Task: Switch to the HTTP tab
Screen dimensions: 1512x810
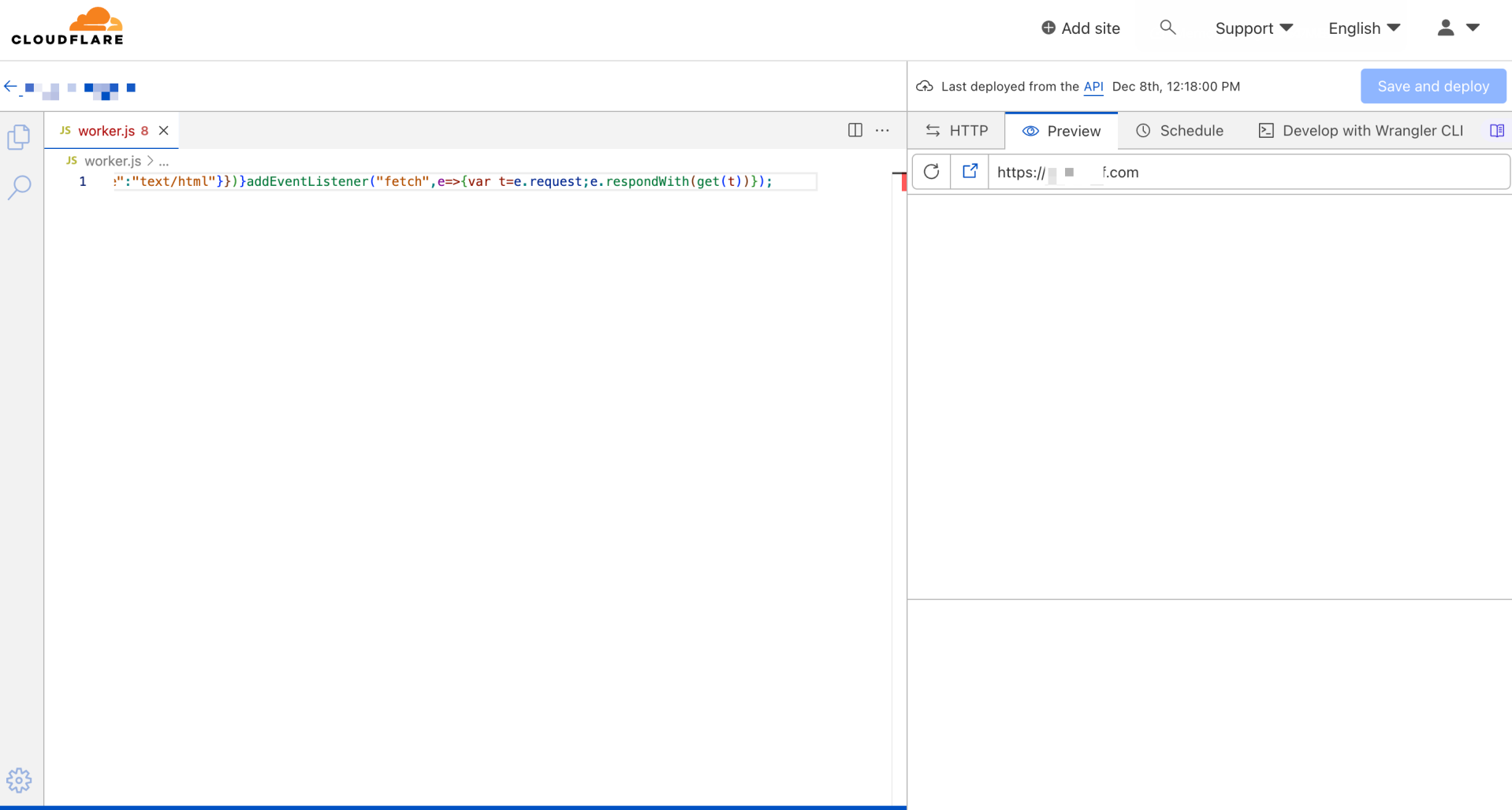Action: 956,131
